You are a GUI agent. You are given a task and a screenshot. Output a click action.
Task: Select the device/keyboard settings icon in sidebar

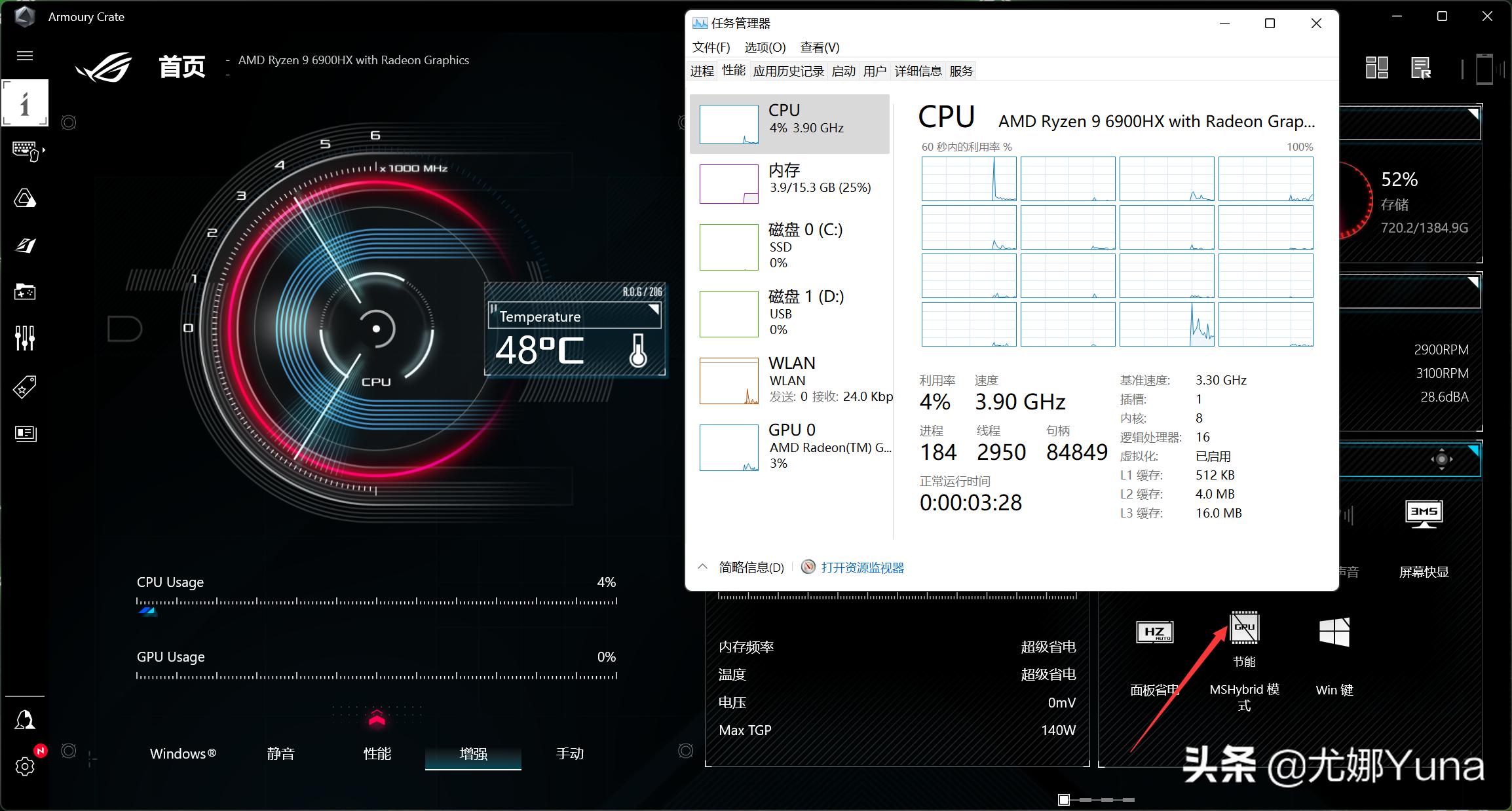click(x=25, y=152)
